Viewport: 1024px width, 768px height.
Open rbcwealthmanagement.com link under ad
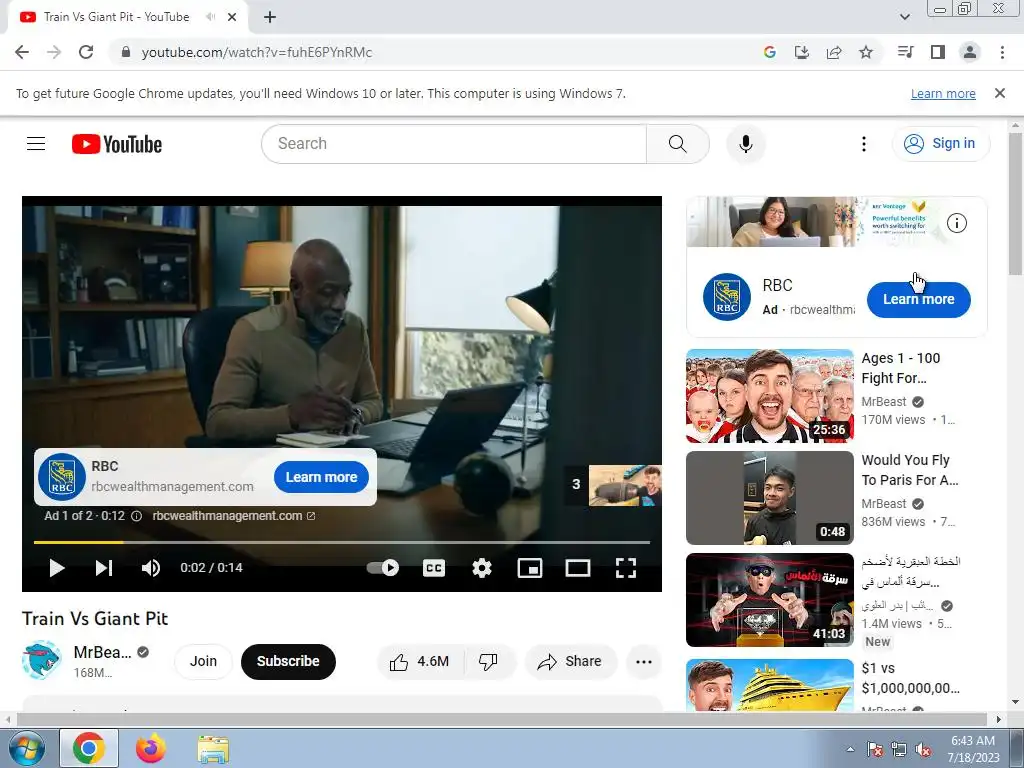click(x=233, y=516)
